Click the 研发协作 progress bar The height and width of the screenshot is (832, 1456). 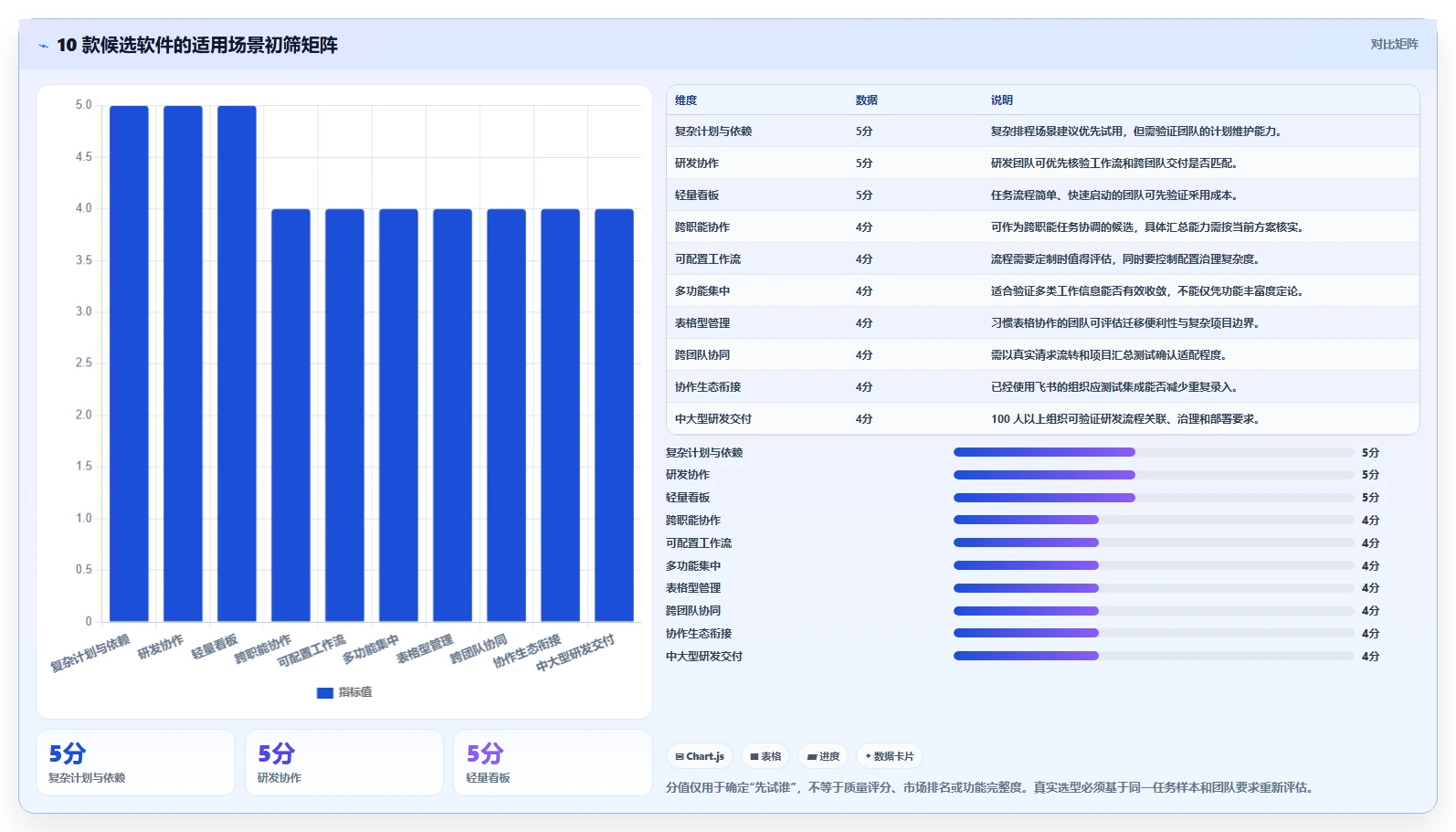tap(1153, 475)
